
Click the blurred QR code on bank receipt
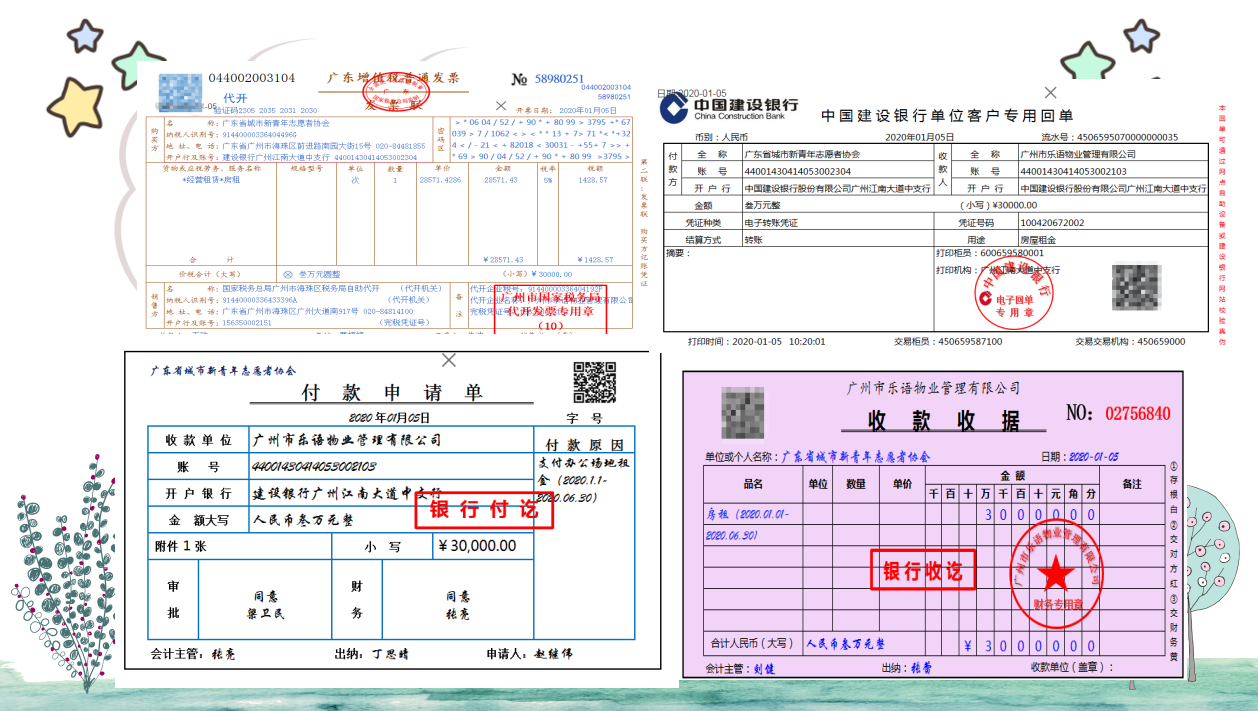click(x=1136, y=288)
